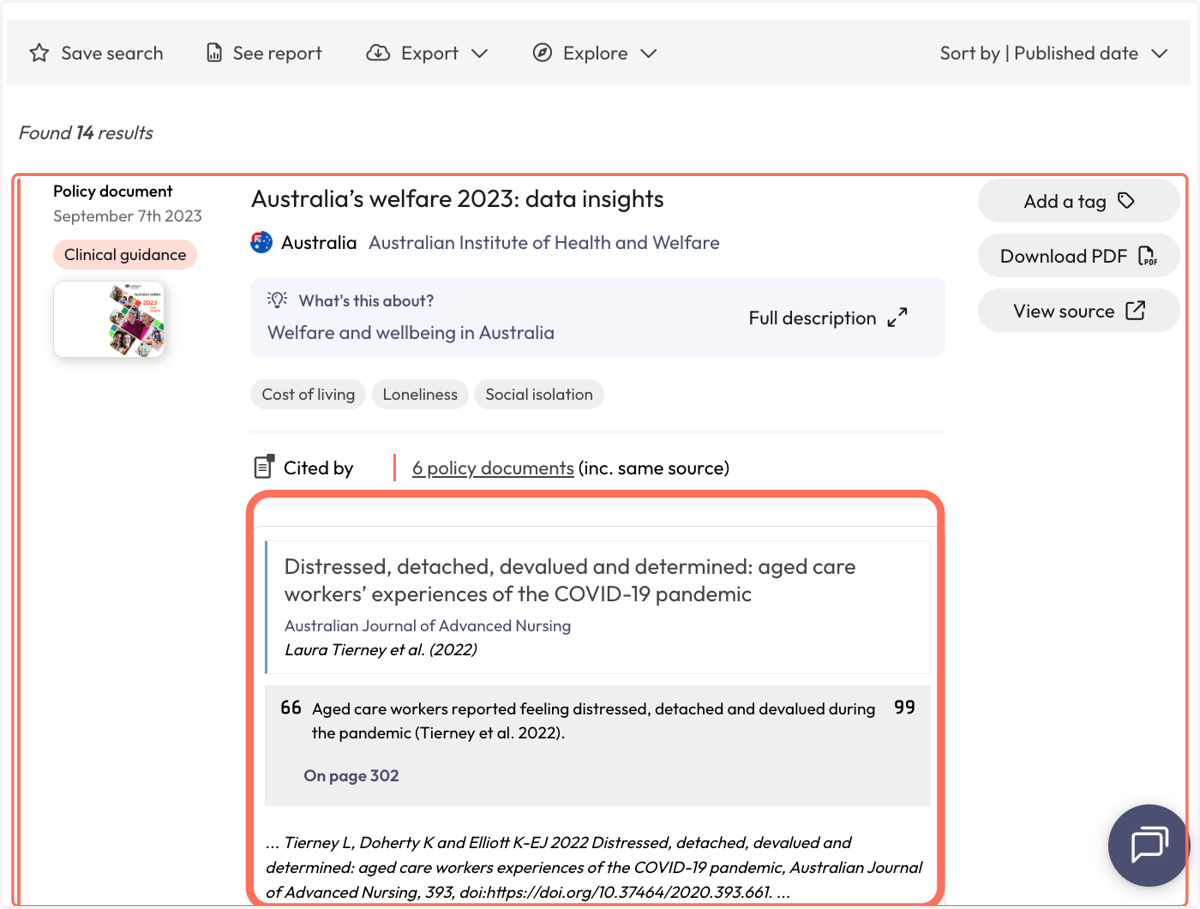Image resolution: width=1200 pixels, height=909 pixels.
Task: Expand the Full description arrows icon
Action: [x=898, y=318]
